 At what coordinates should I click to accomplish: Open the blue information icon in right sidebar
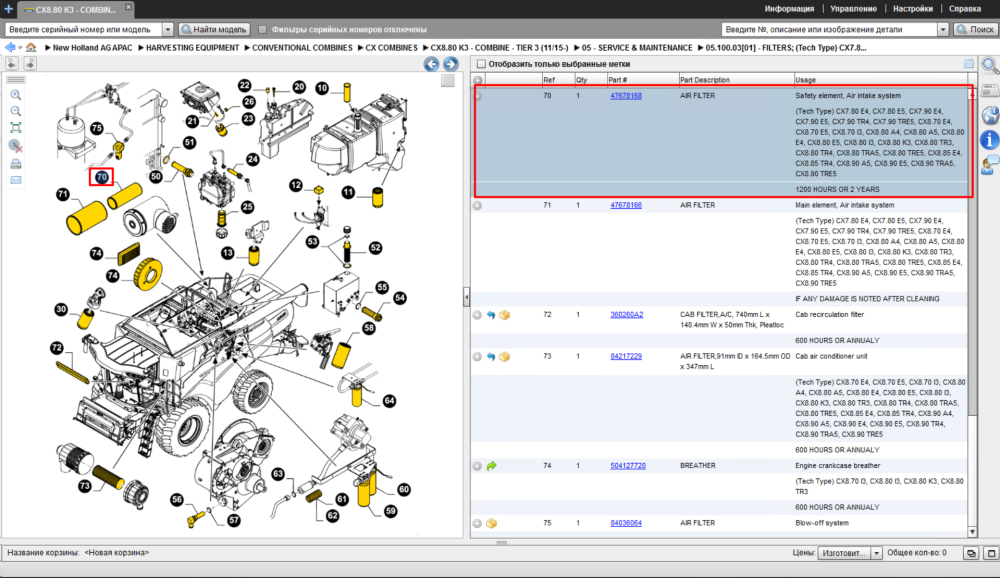pyautogui.click(x=989, y=140)
